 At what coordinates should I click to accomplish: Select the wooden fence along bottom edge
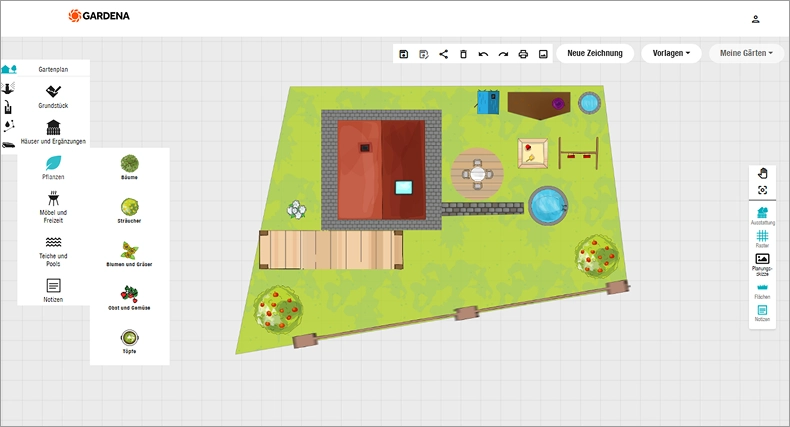461,315
